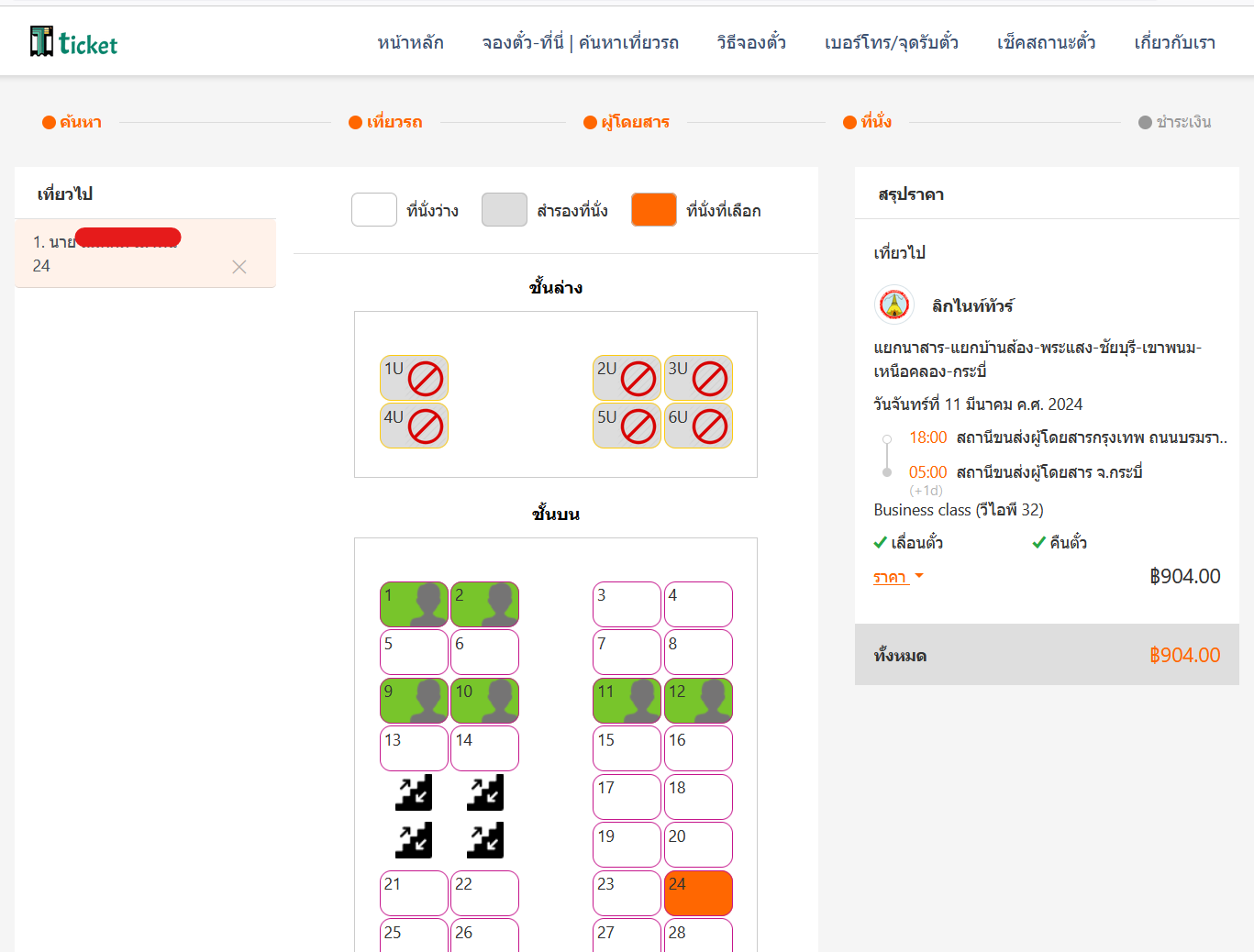Select available seat 16
Image resolution: width=1254 pixels, height=952 pixels.
(x=698, y=748)
